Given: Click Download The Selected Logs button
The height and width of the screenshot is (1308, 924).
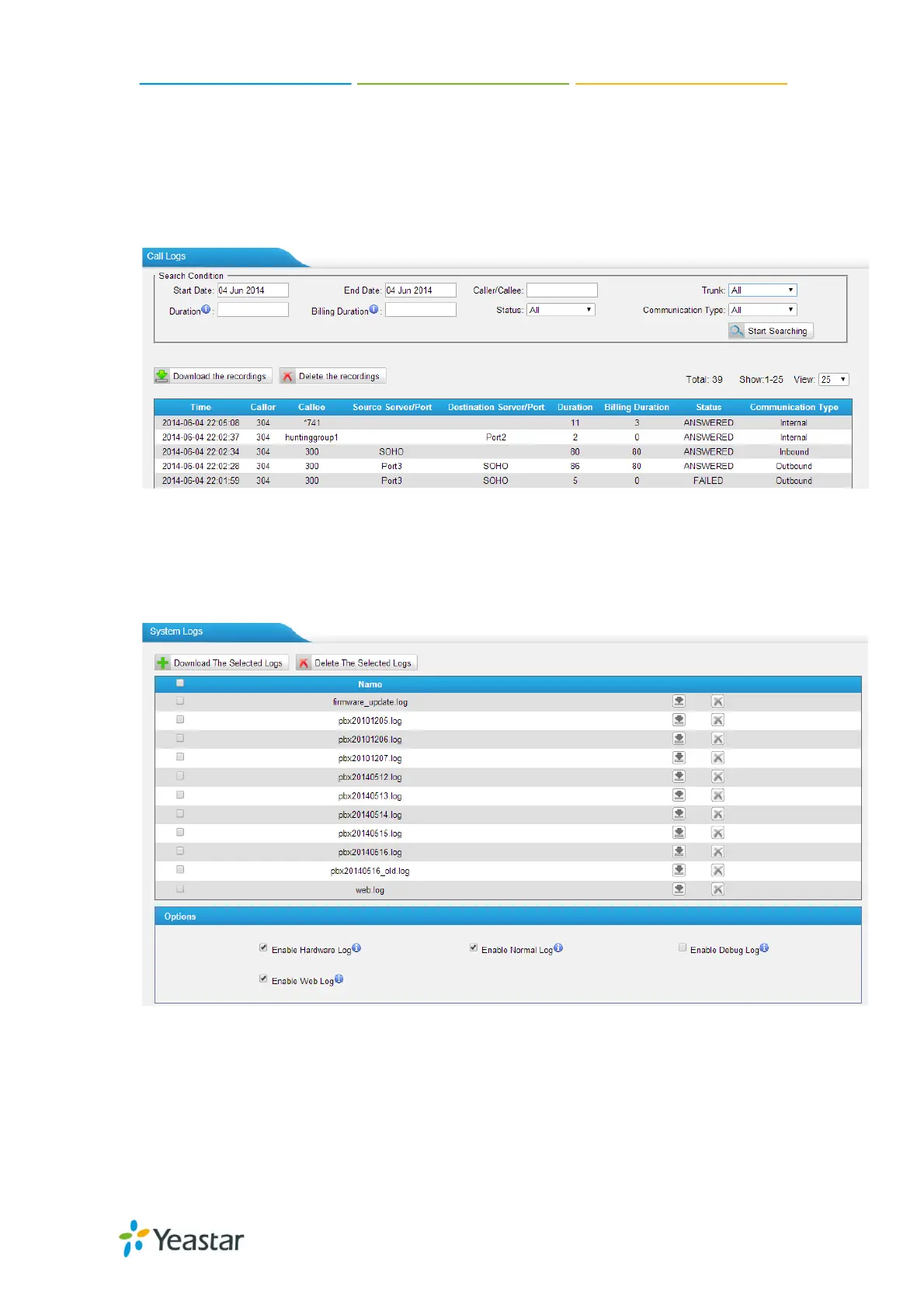Looking at the screenshot, I should click(x=221, y=663).
